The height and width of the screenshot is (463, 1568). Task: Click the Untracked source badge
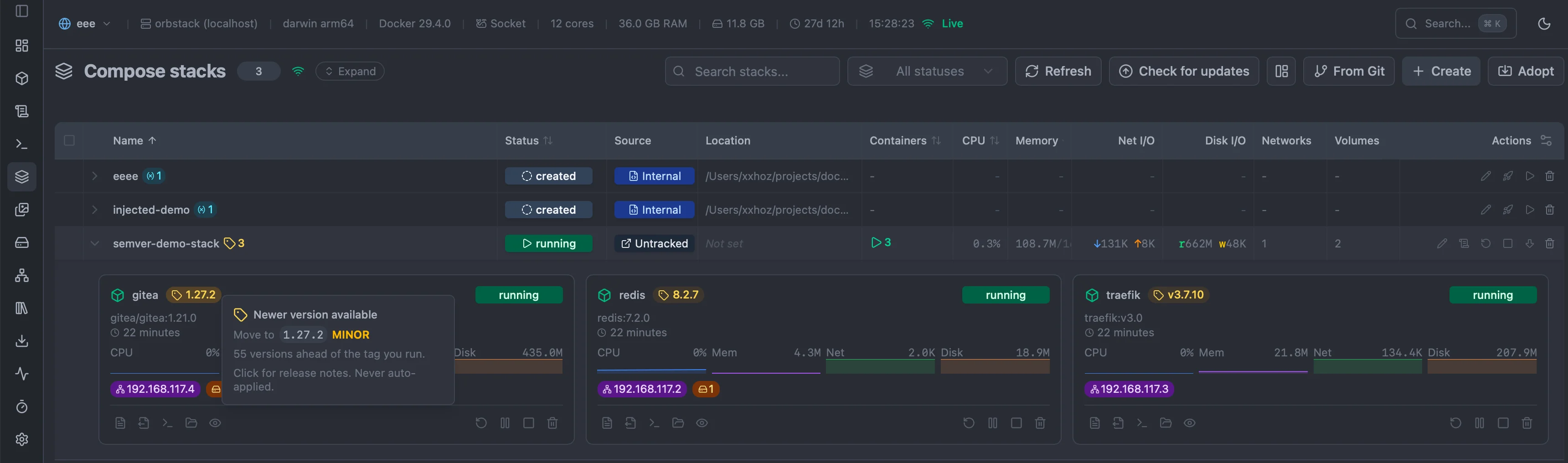(x=655, y=243)
